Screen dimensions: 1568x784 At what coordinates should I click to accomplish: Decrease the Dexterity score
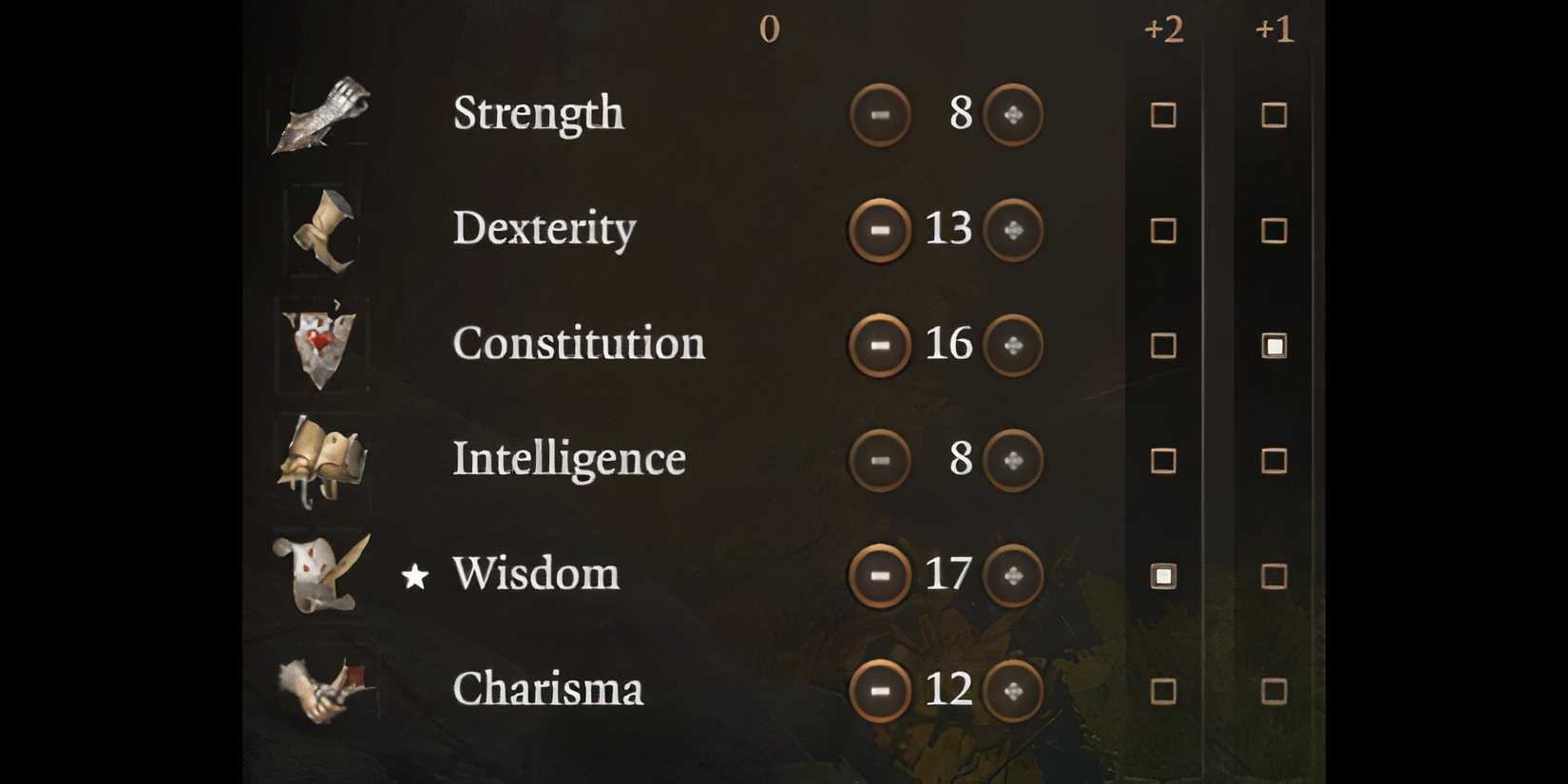click(x=879, y=230)
